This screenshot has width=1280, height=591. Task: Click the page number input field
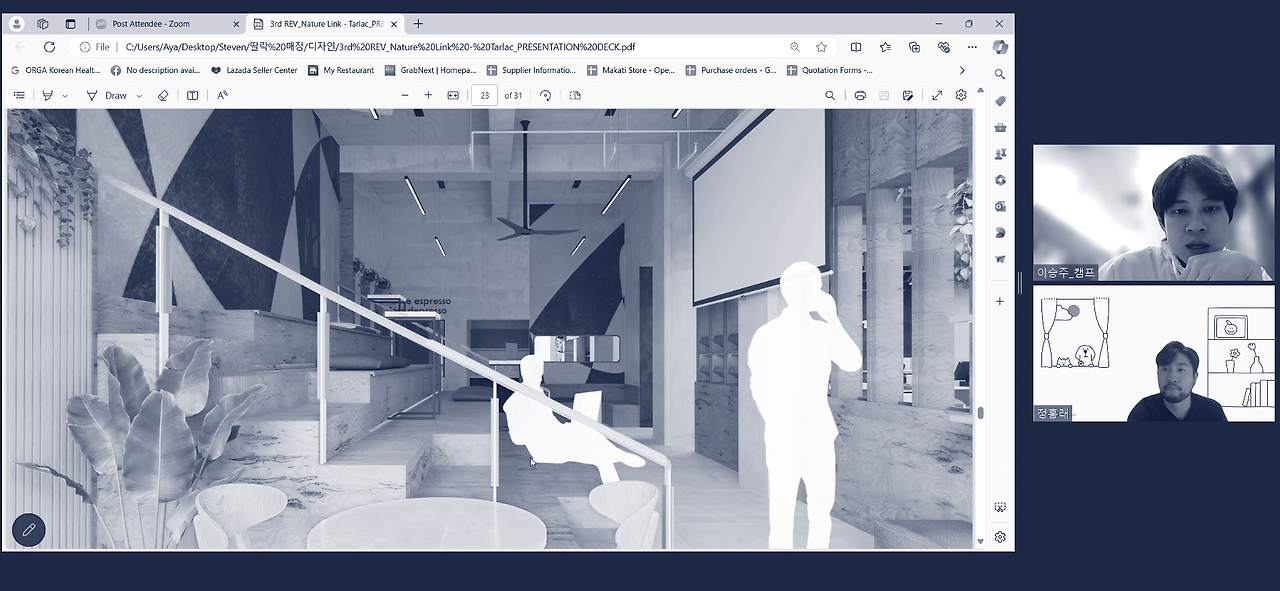coord(484,95)
